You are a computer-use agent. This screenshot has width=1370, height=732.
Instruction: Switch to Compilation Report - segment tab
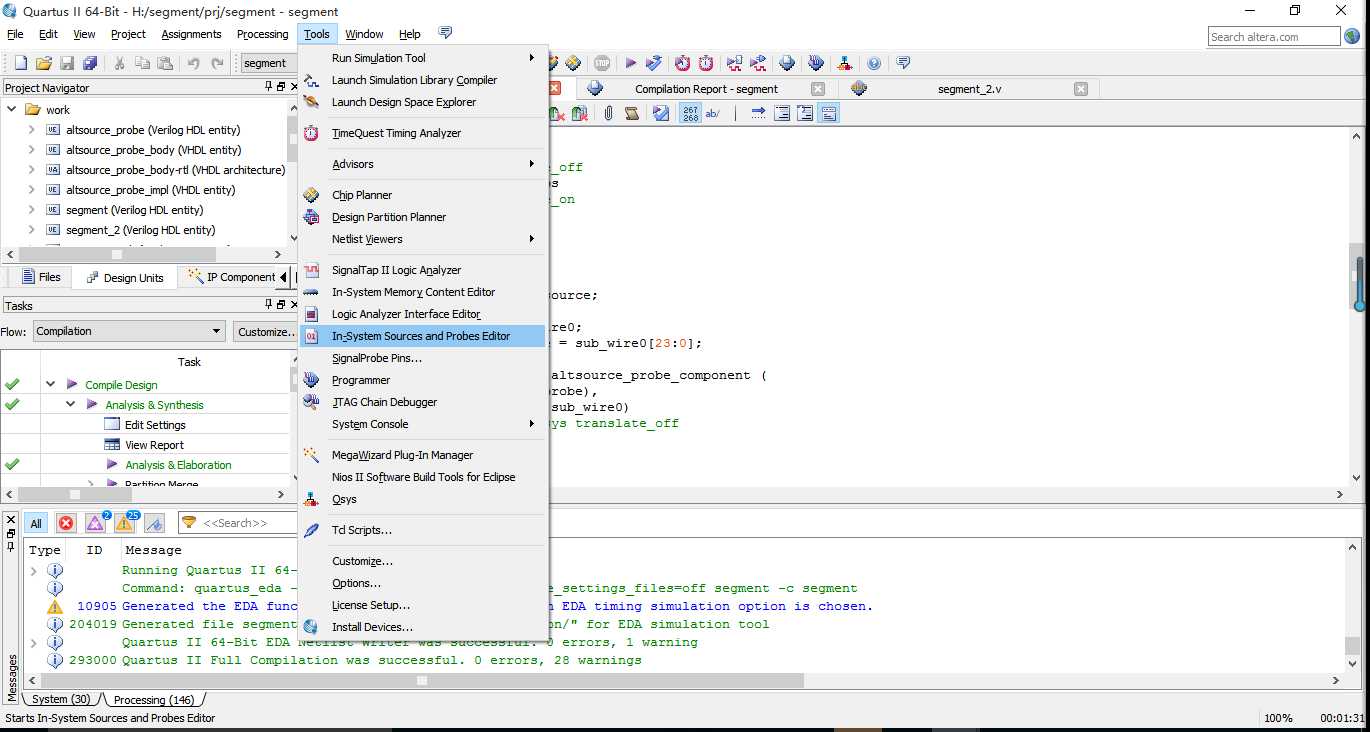coord(706,89)
